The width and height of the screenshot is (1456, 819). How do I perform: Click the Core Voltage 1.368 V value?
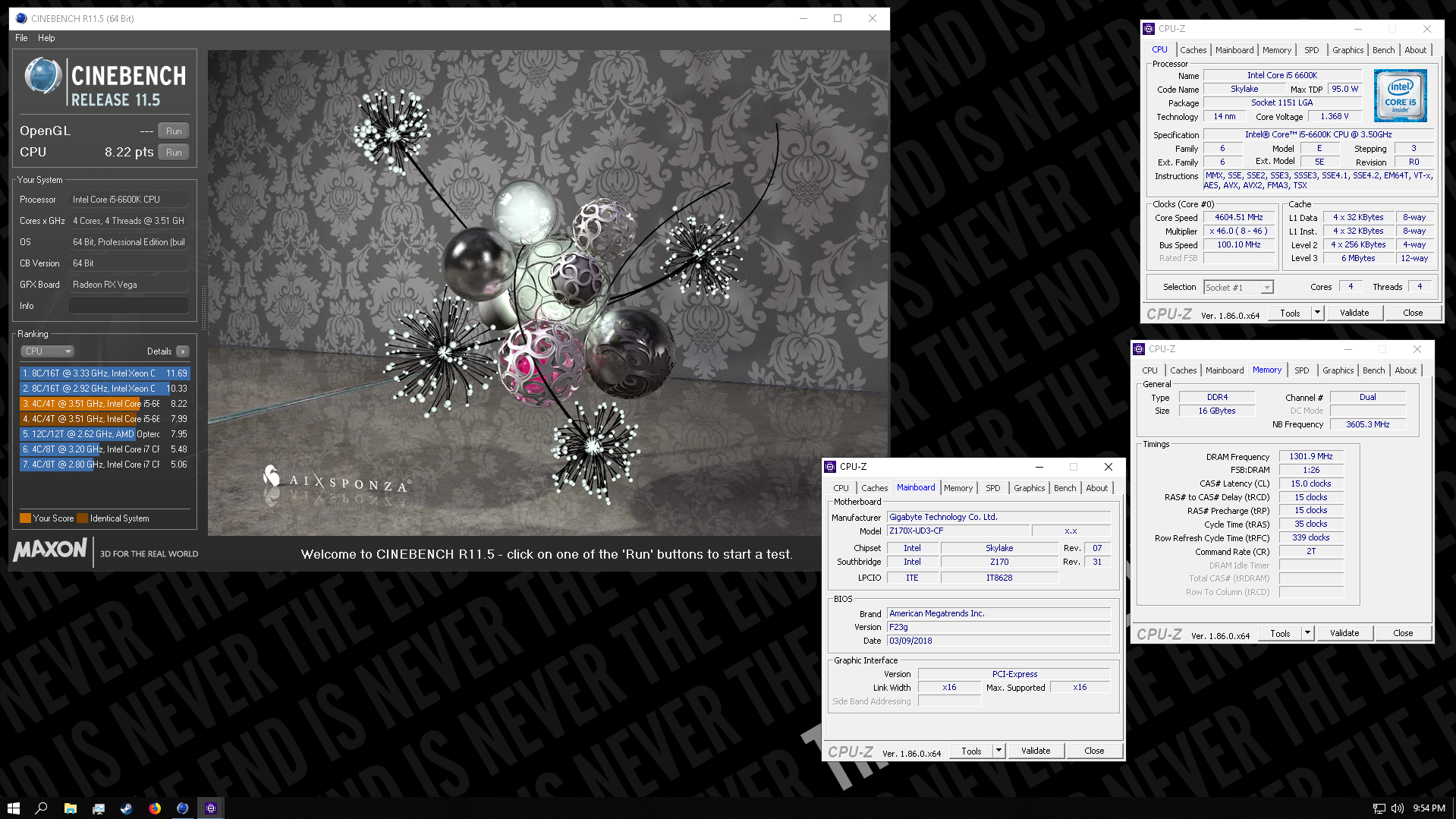tap(1335, 117)
